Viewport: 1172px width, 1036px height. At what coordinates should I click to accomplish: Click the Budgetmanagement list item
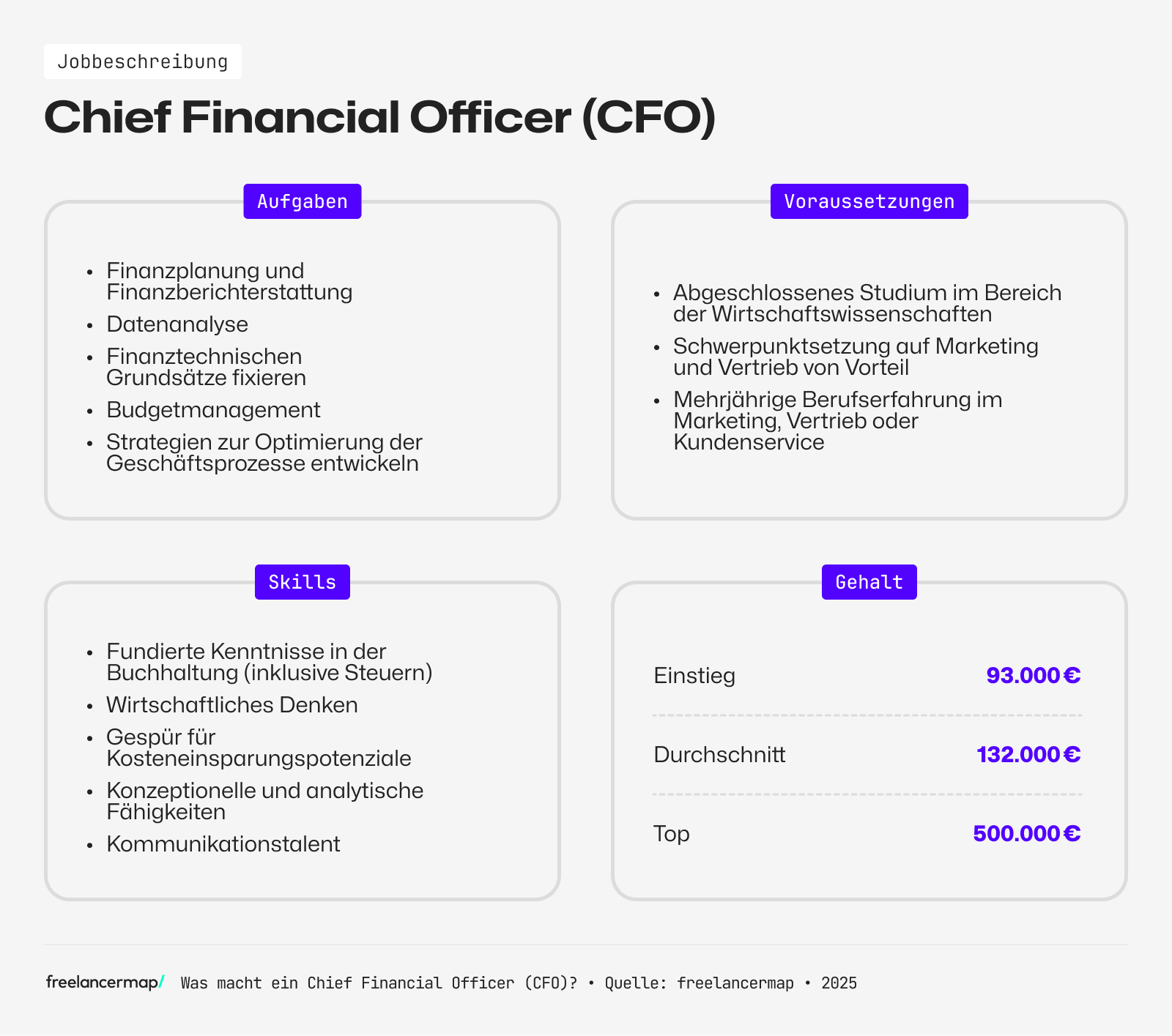coord(213,410)
